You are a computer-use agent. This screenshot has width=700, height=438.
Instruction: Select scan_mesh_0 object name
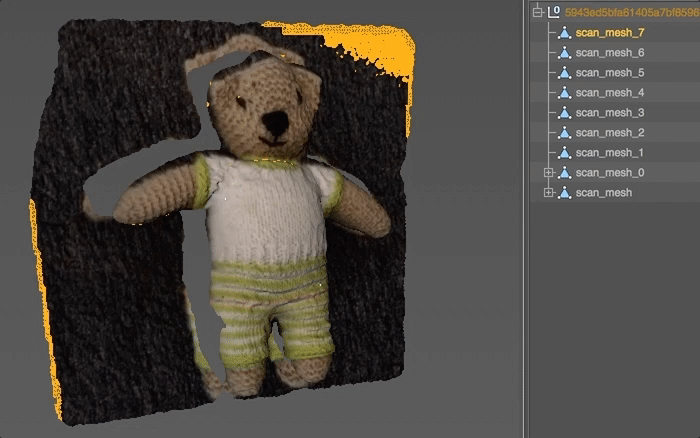click(610, 173)
